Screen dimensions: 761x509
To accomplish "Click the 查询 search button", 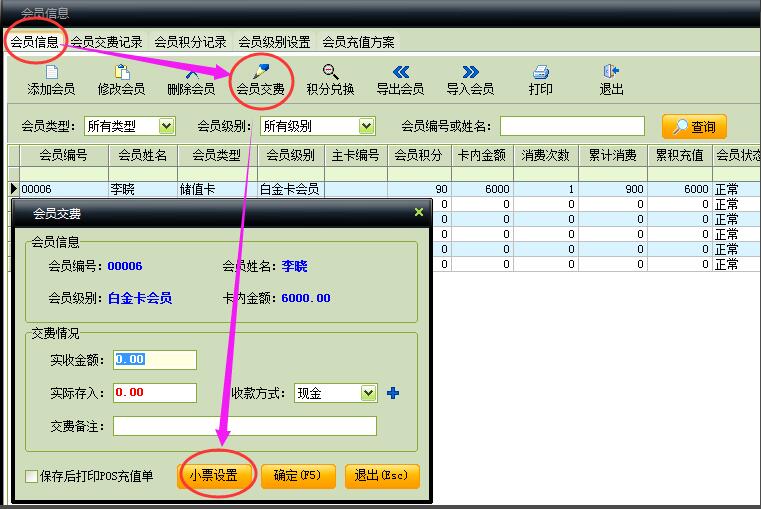I will pos(694,127).
